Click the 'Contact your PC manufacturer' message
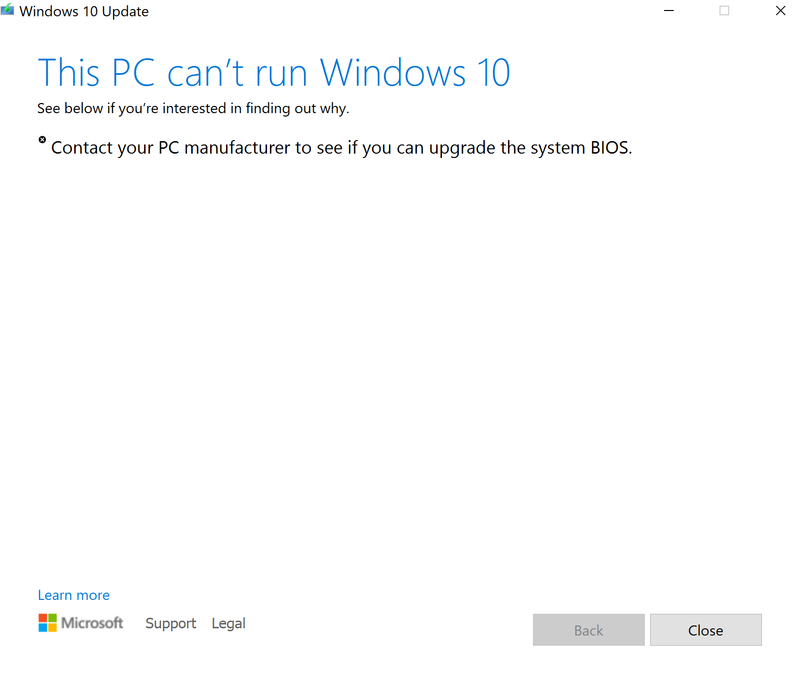The image size is (800, 674). 341,147
